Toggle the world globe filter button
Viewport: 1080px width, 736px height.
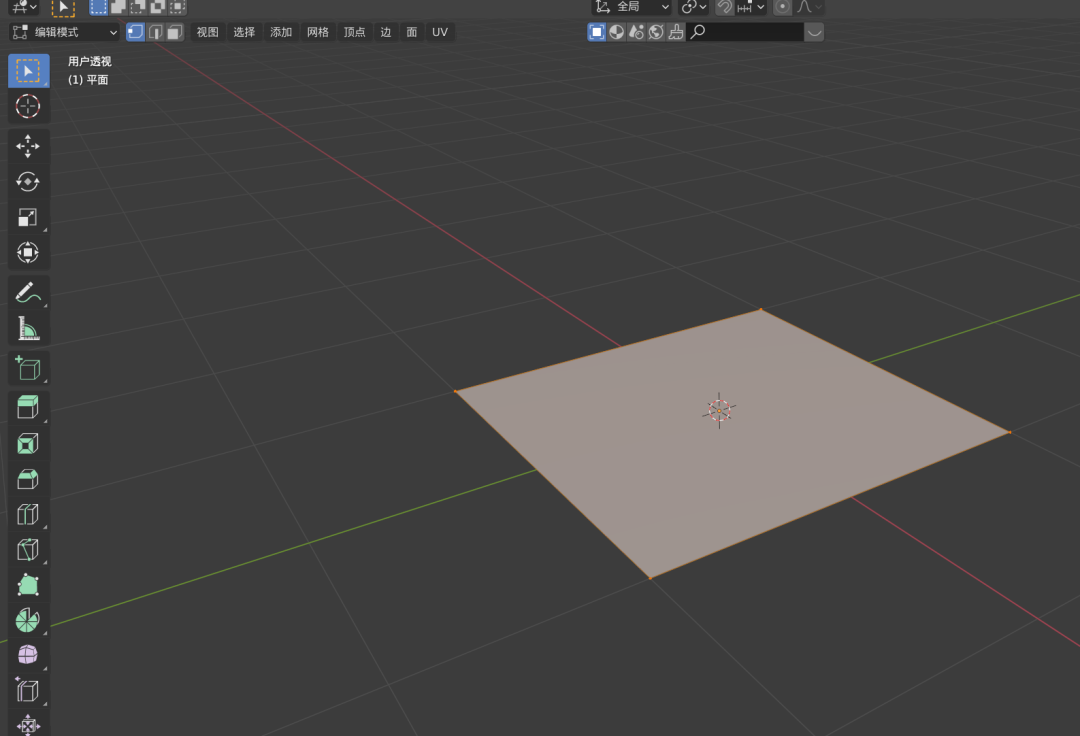click(x=656, y=32)
